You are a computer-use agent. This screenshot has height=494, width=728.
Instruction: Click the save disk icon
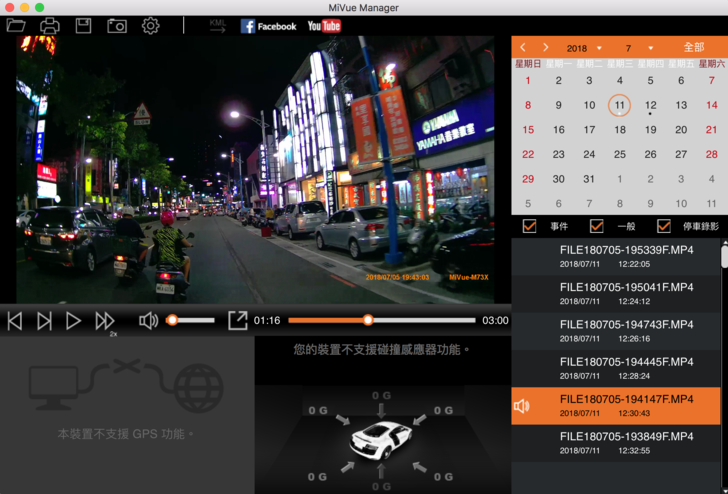(84, 25)
